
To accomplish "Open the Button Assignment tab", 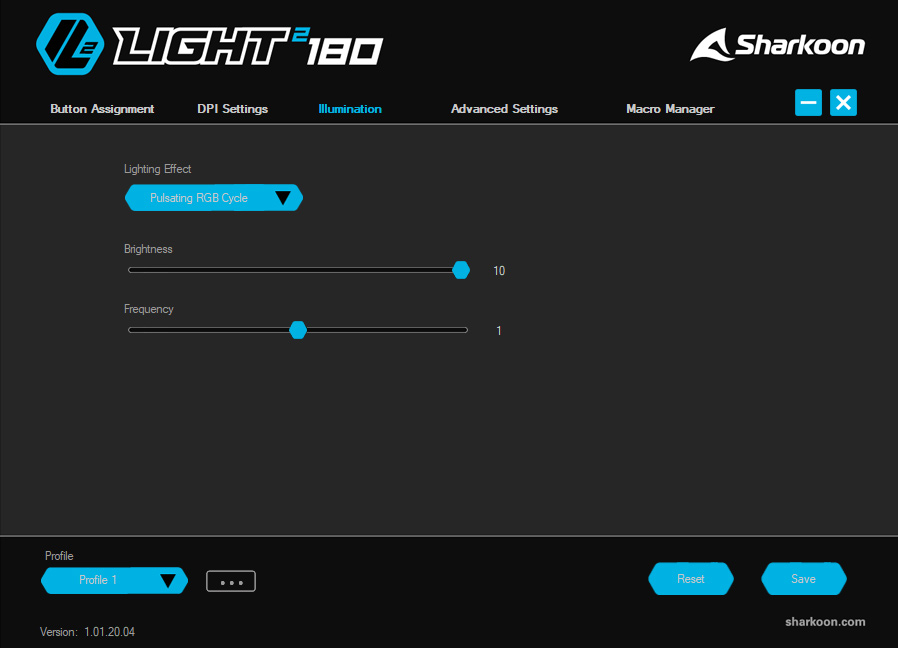I will click(x=102, y=109).
